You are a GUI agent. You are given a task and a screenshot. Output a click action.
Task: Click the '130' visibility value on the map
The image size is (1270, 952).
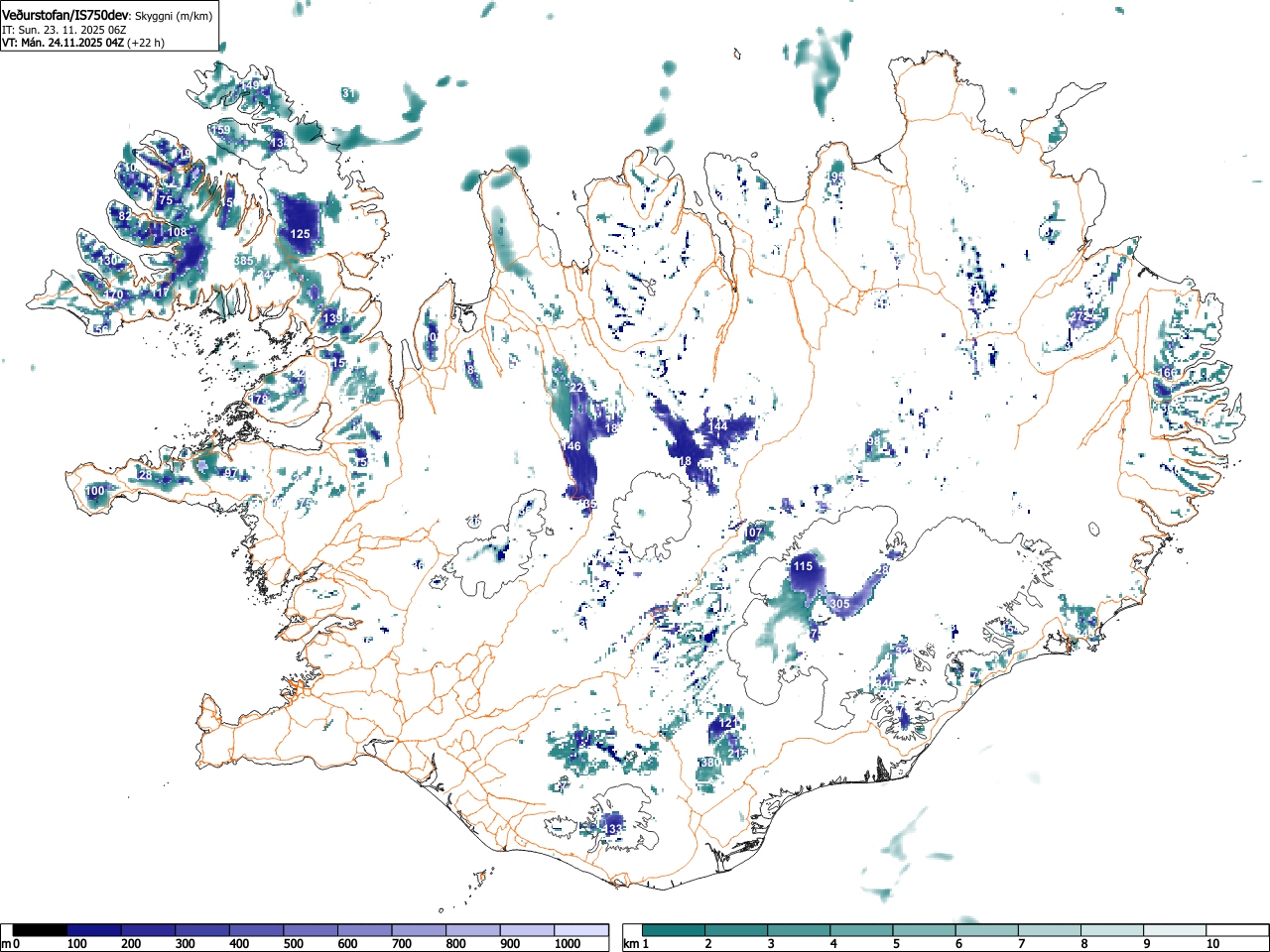108,260
